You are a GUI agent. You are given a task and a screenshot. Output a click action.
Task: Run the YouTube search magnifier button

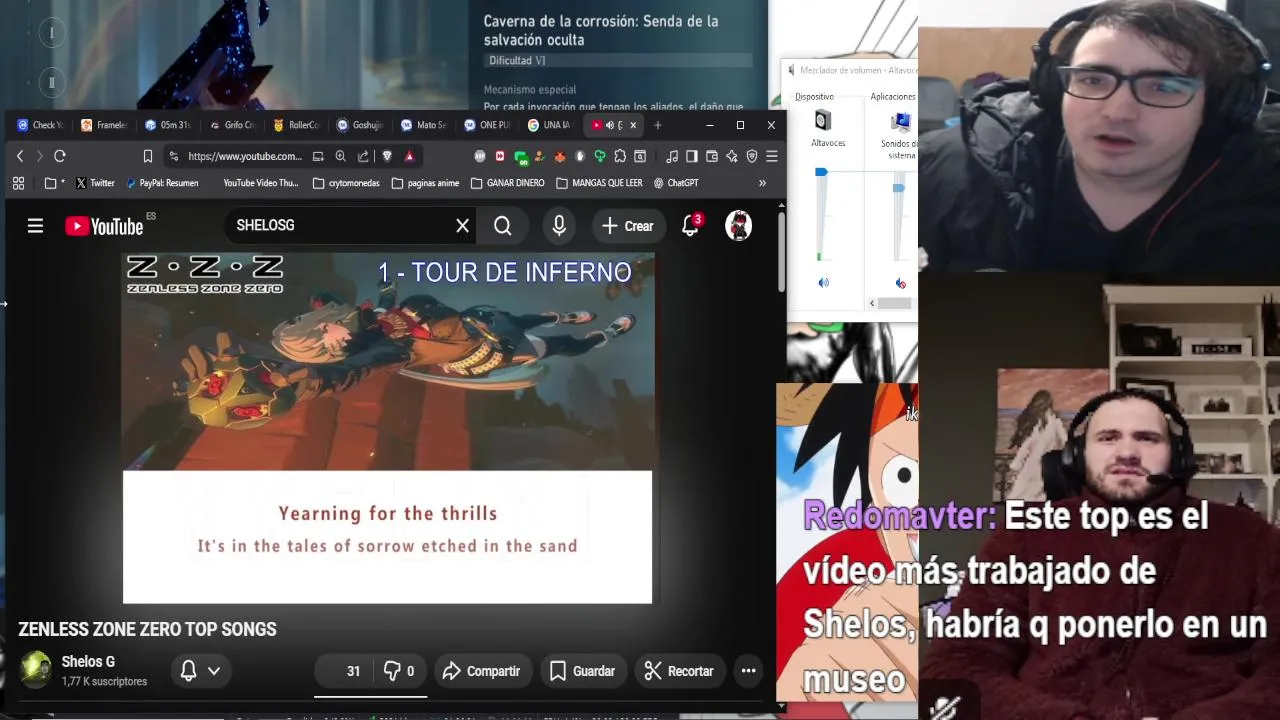point(502,226)
